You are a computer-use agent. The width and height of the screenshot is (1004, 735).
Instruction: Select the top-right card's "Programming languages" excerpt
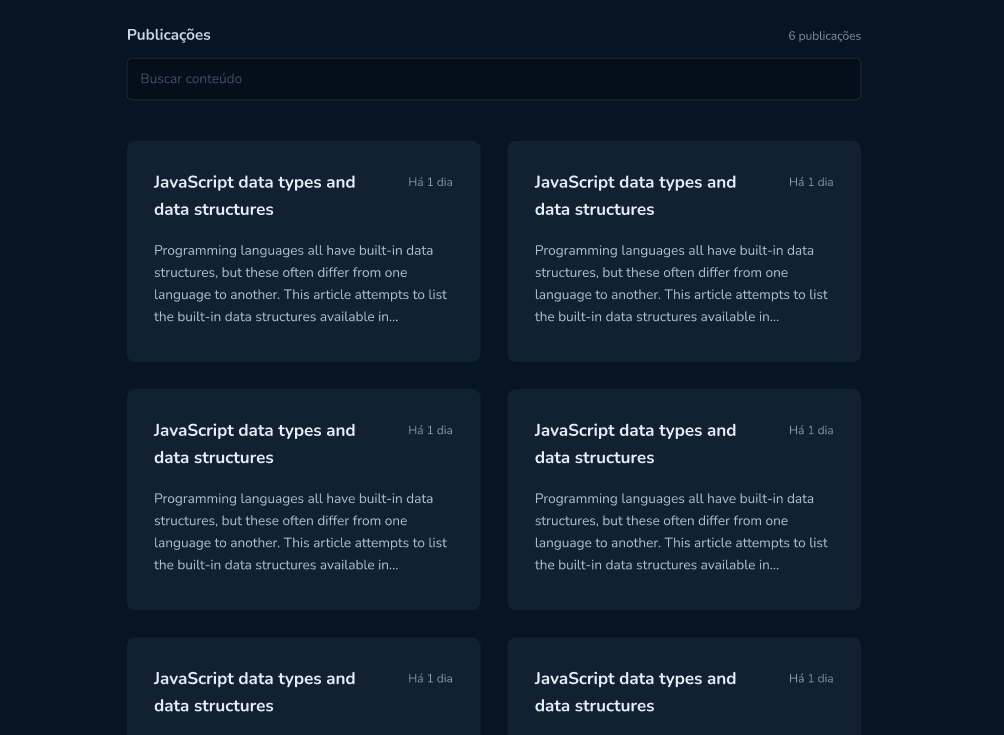point(681,284)
